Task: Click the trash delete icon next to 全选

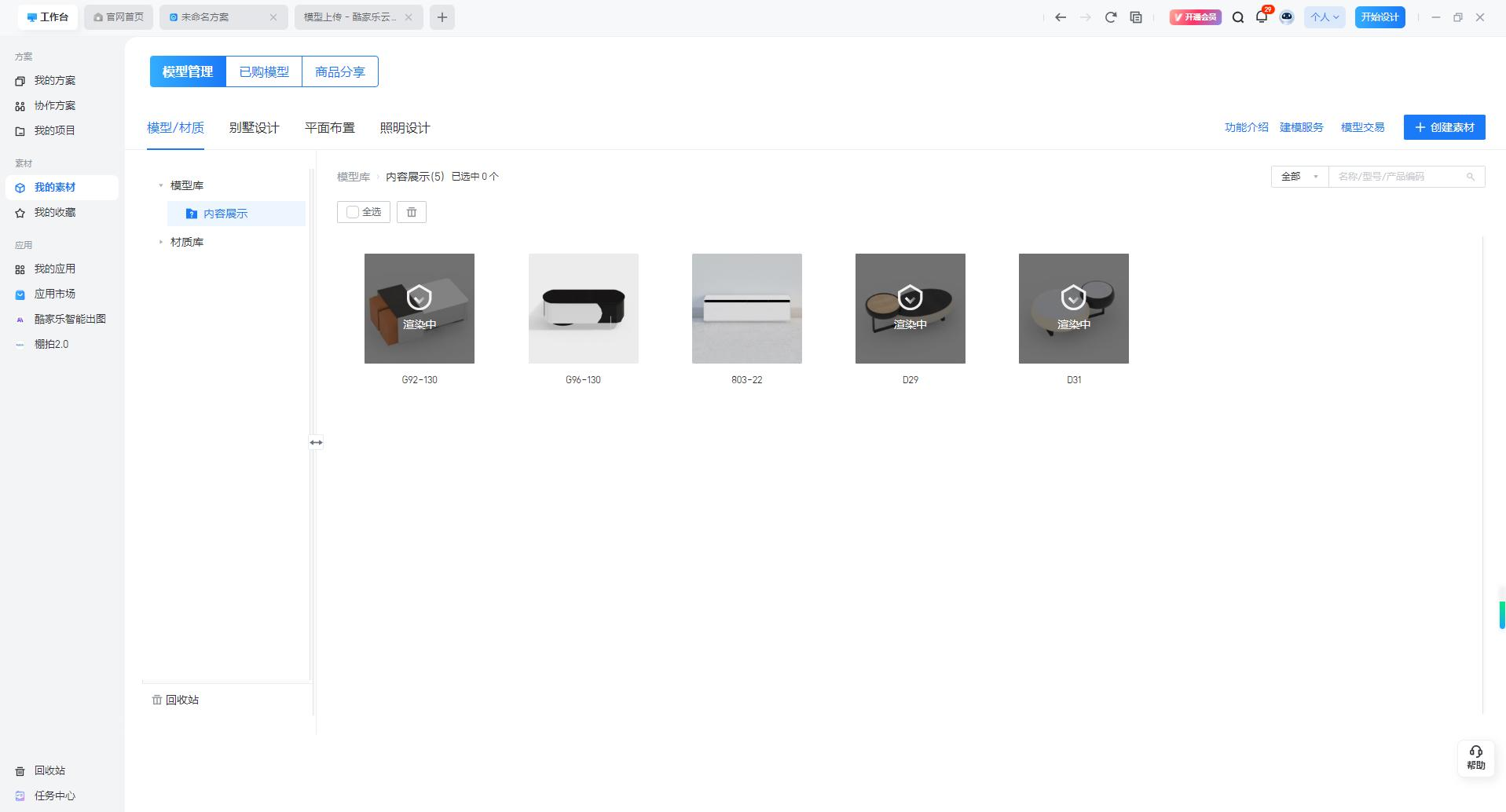Action: click(x=412, y=212)
